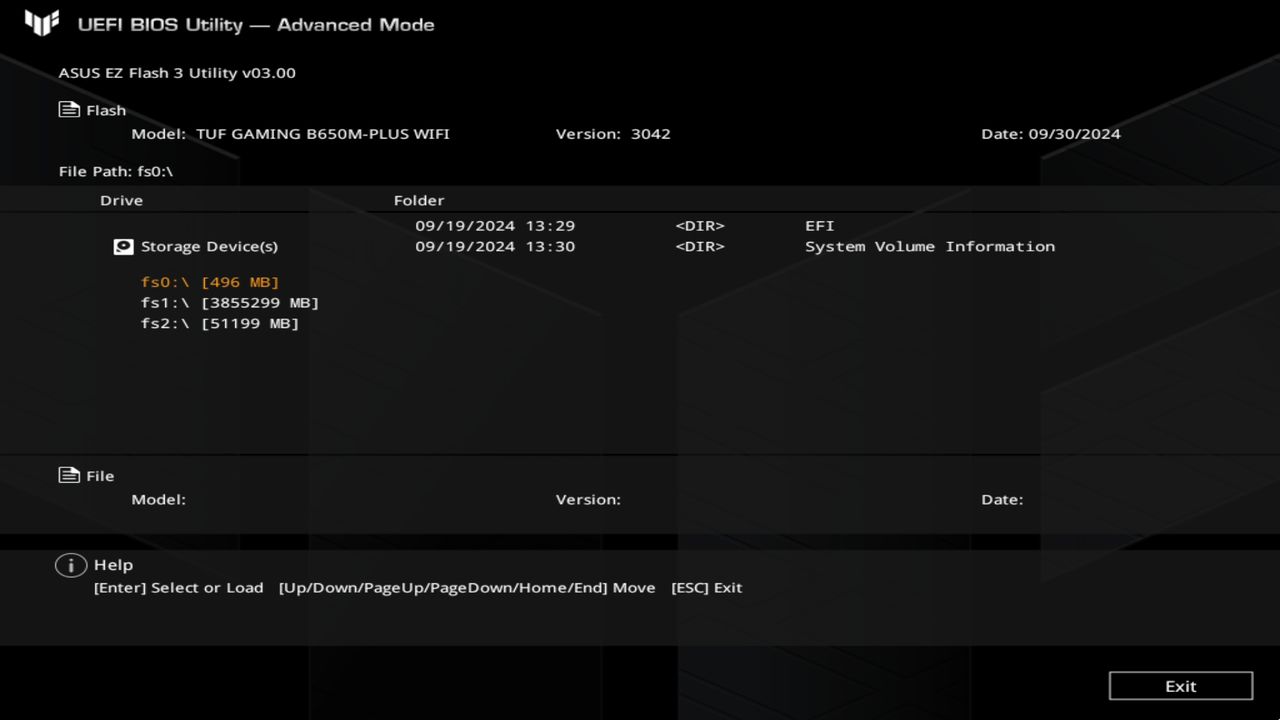Click the 09/19/2024 13:30 timestamp
The image size is (1280, 720).
click(495, 246)
